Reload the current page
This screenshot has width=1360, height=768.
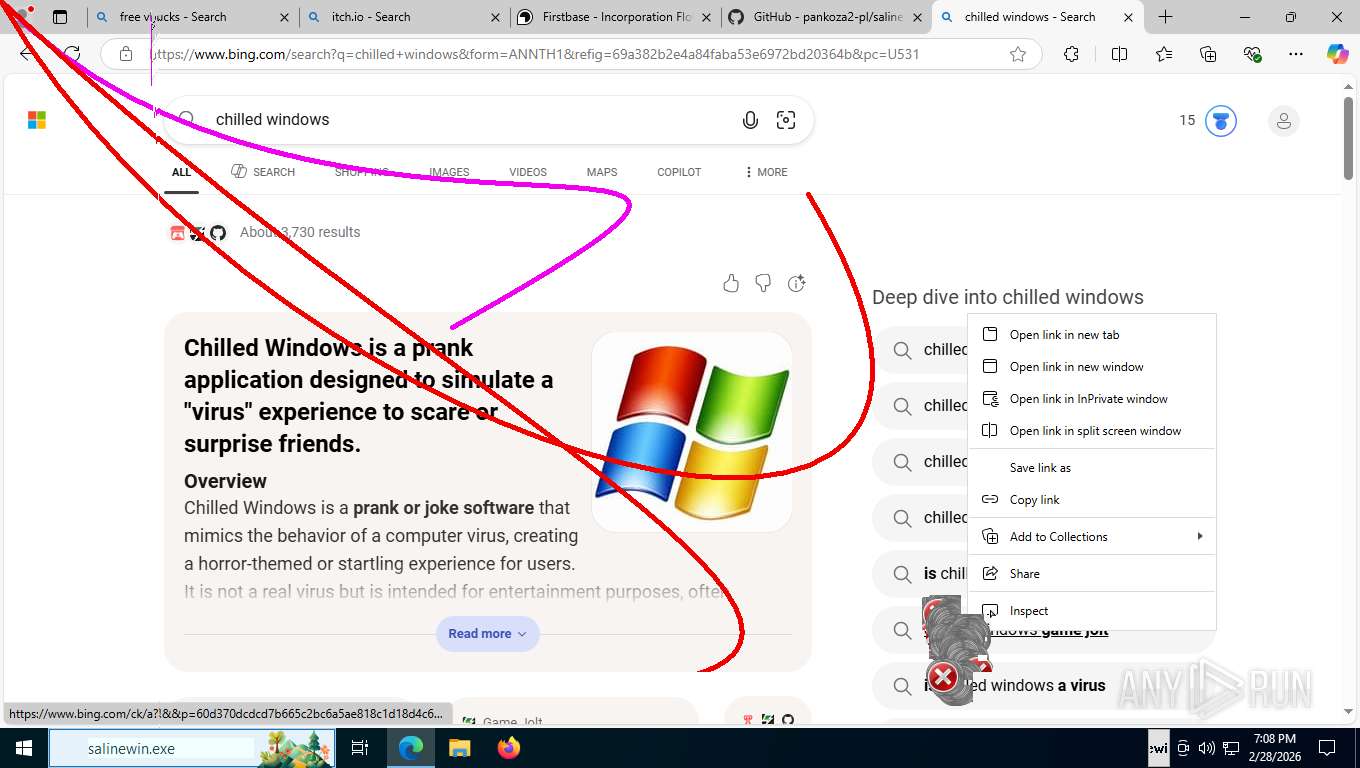point(71,54)
